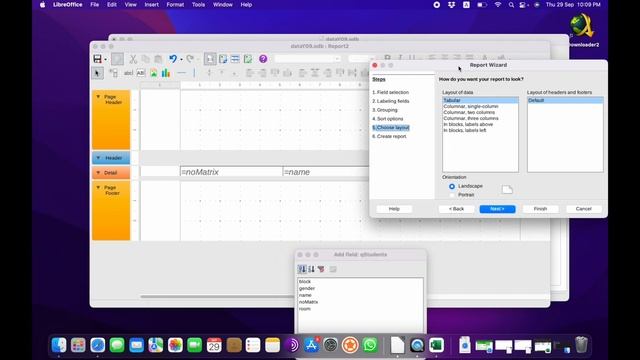Click sort descending icon in Add Field
Viewport: 640px width, 360px height.
(311, 269)
